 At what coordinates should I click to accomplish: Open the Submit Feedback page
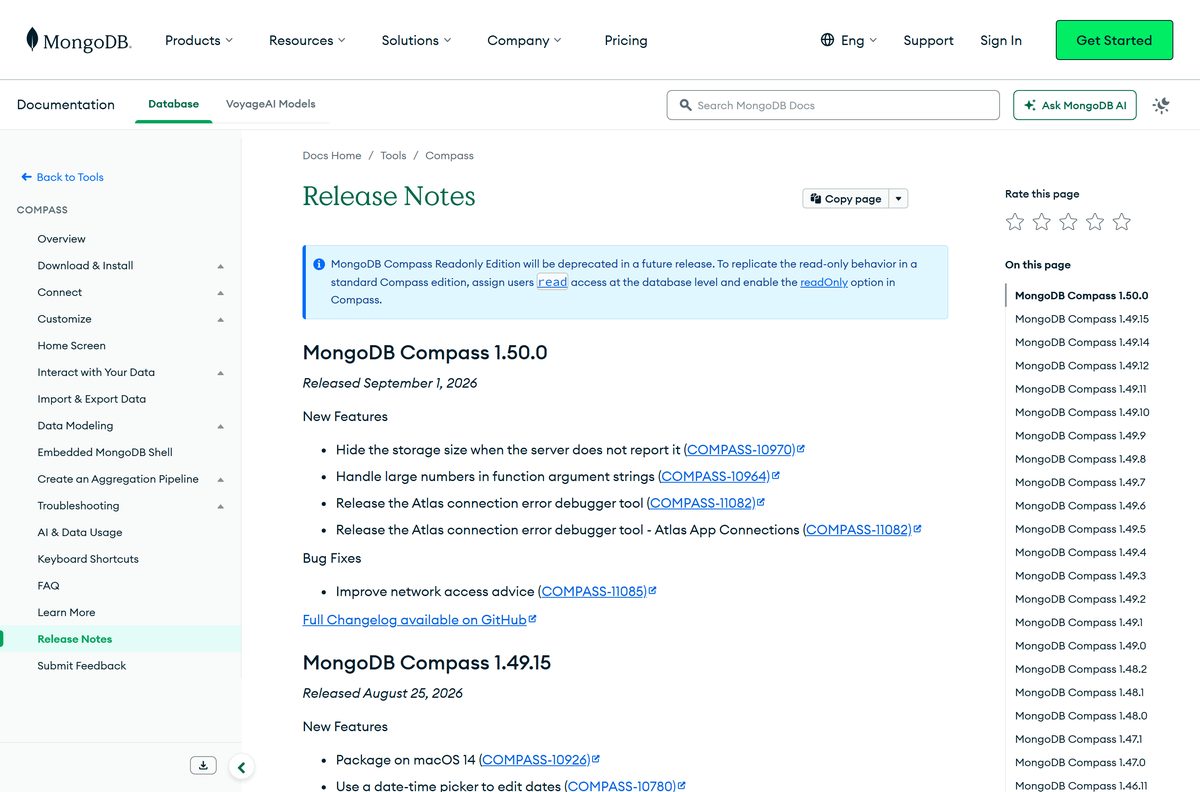[82, 666]
